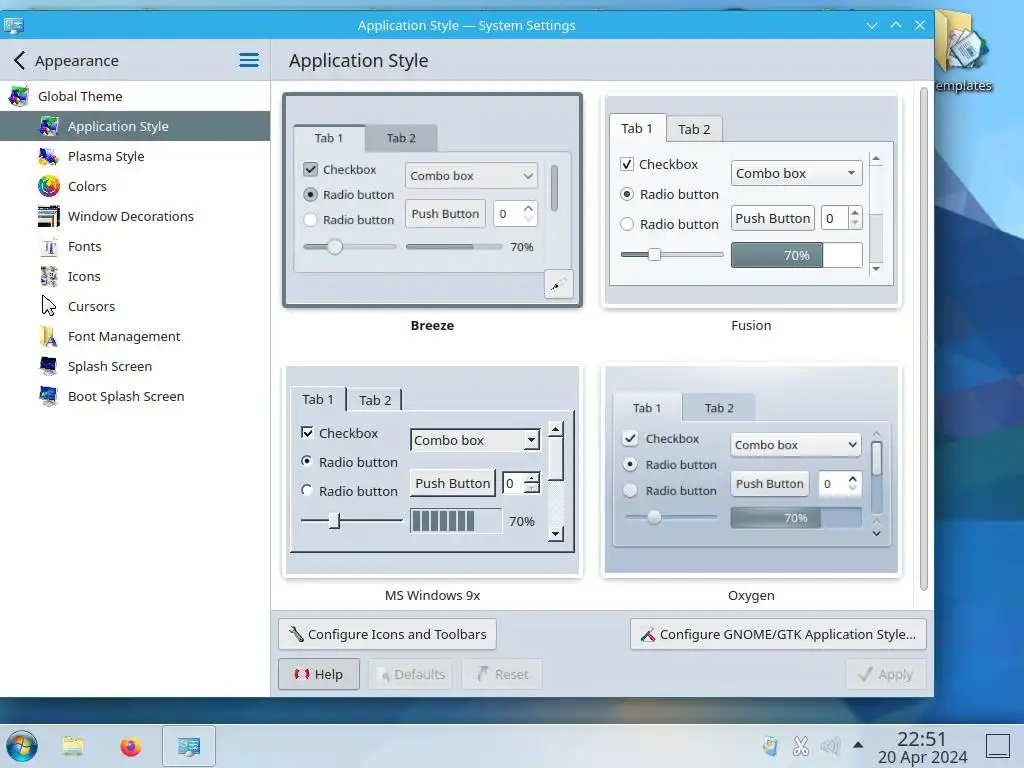Viewport: 1024px width, 768px height.
Task: Toggle the Checkbox in Fusion preview
Action: point(626,165)
